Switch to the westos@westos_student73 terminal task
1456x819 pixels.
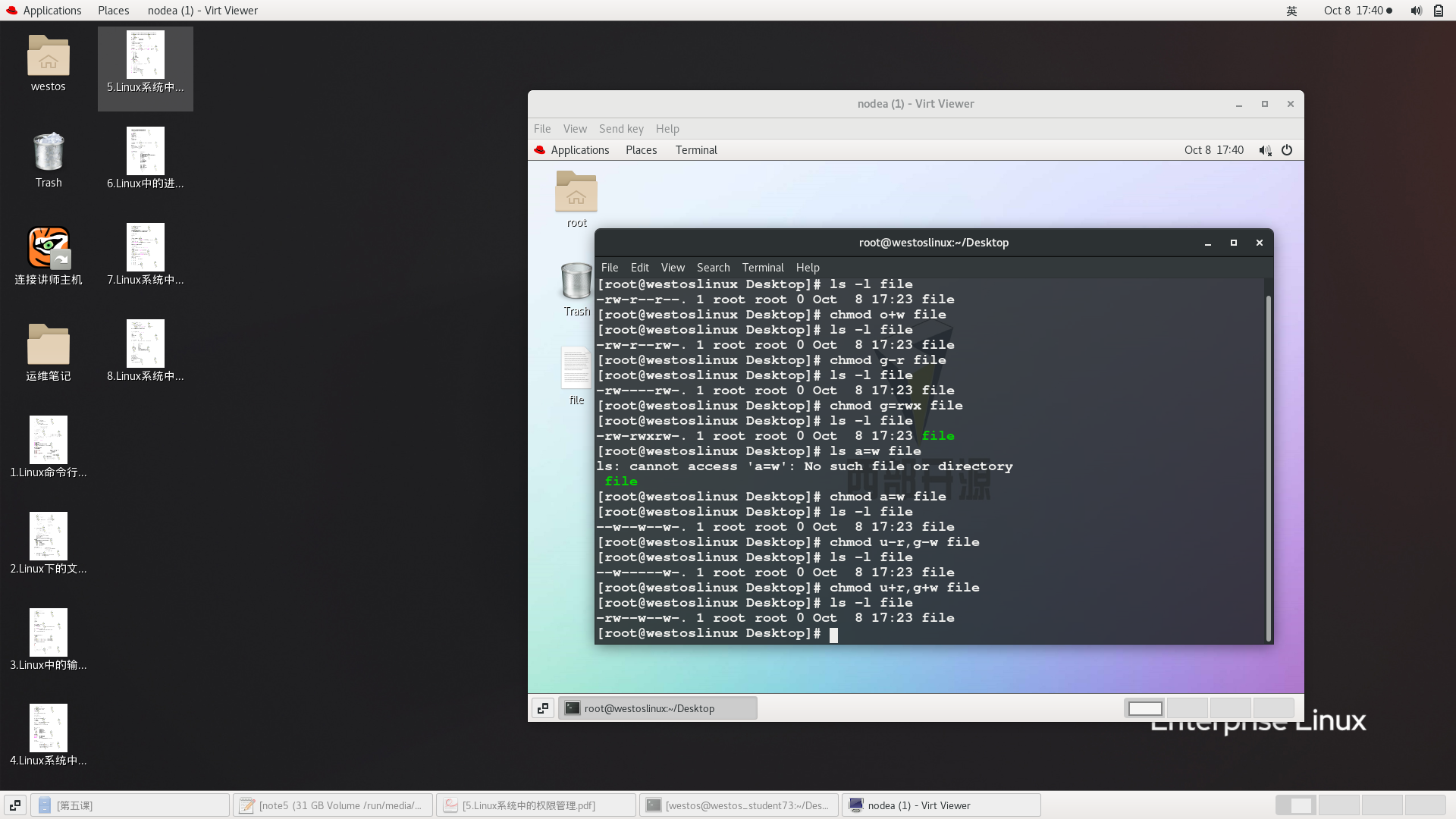coord(739,805)
